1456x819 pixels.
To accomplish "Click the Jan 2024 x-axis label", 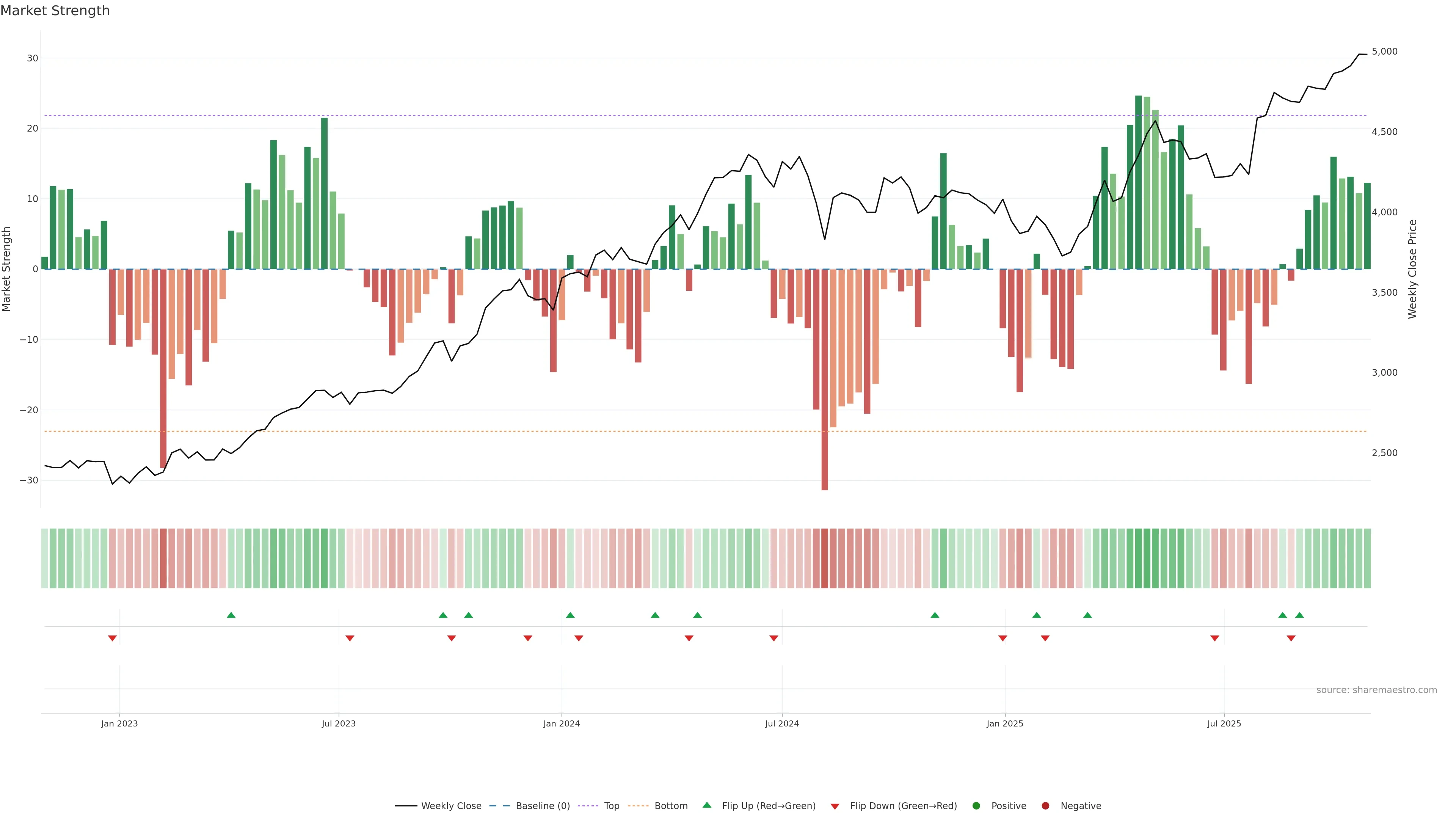I will [561, 723].
